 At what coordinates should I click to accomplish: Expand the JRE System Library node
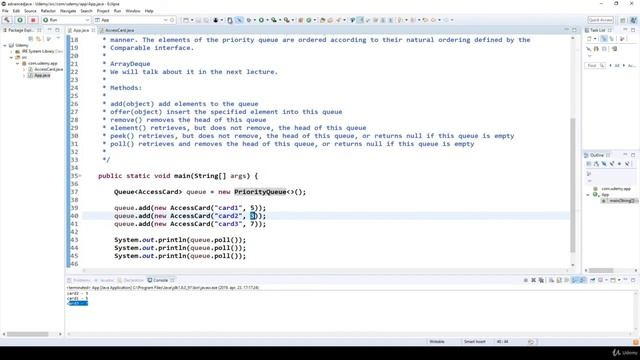[11, 51]
